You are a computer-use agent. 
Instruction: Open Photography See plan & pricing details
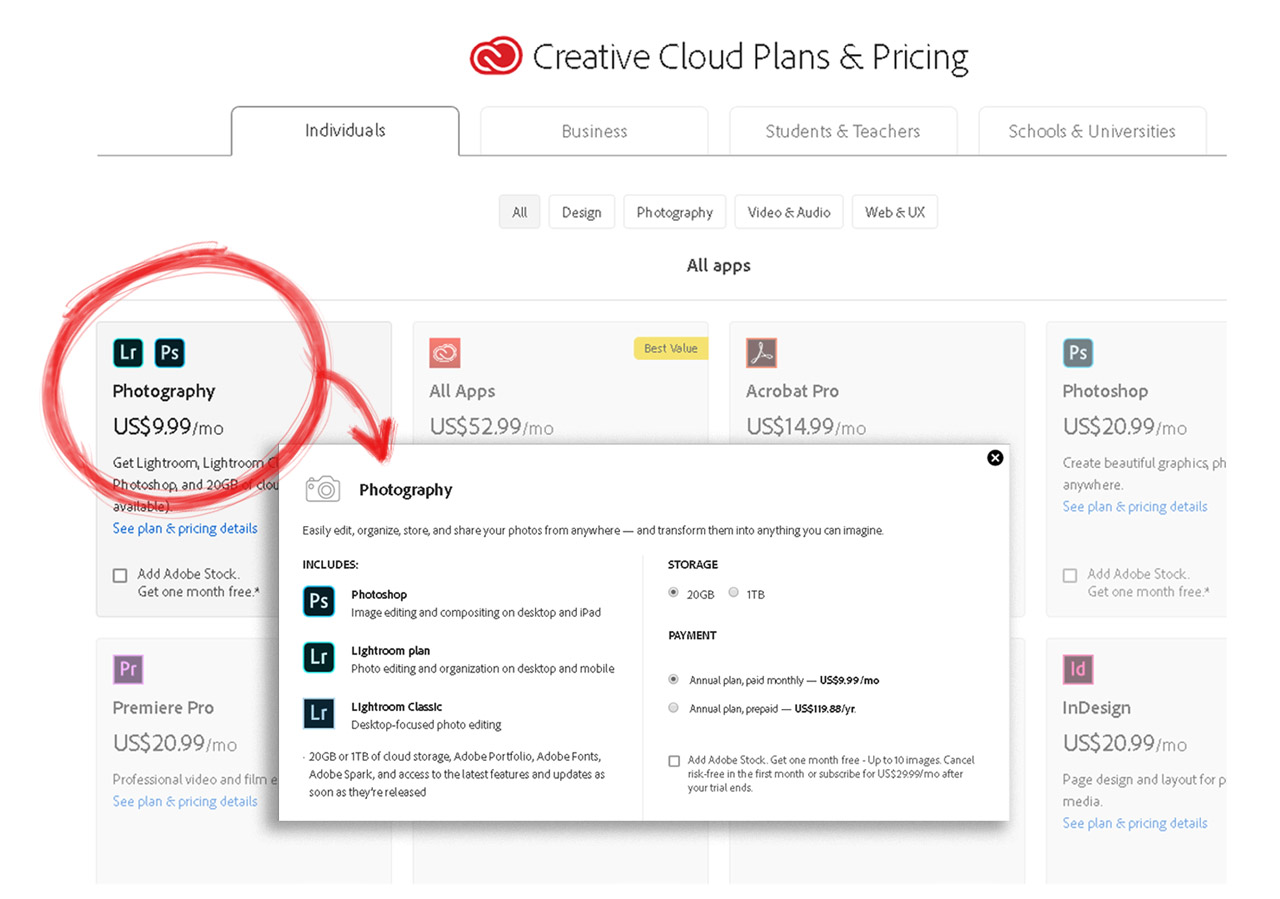pos(185,528)
